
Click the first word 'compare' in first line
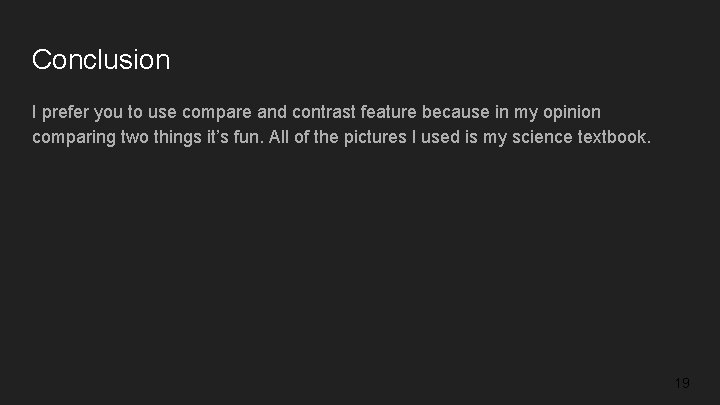pos(216,112)
